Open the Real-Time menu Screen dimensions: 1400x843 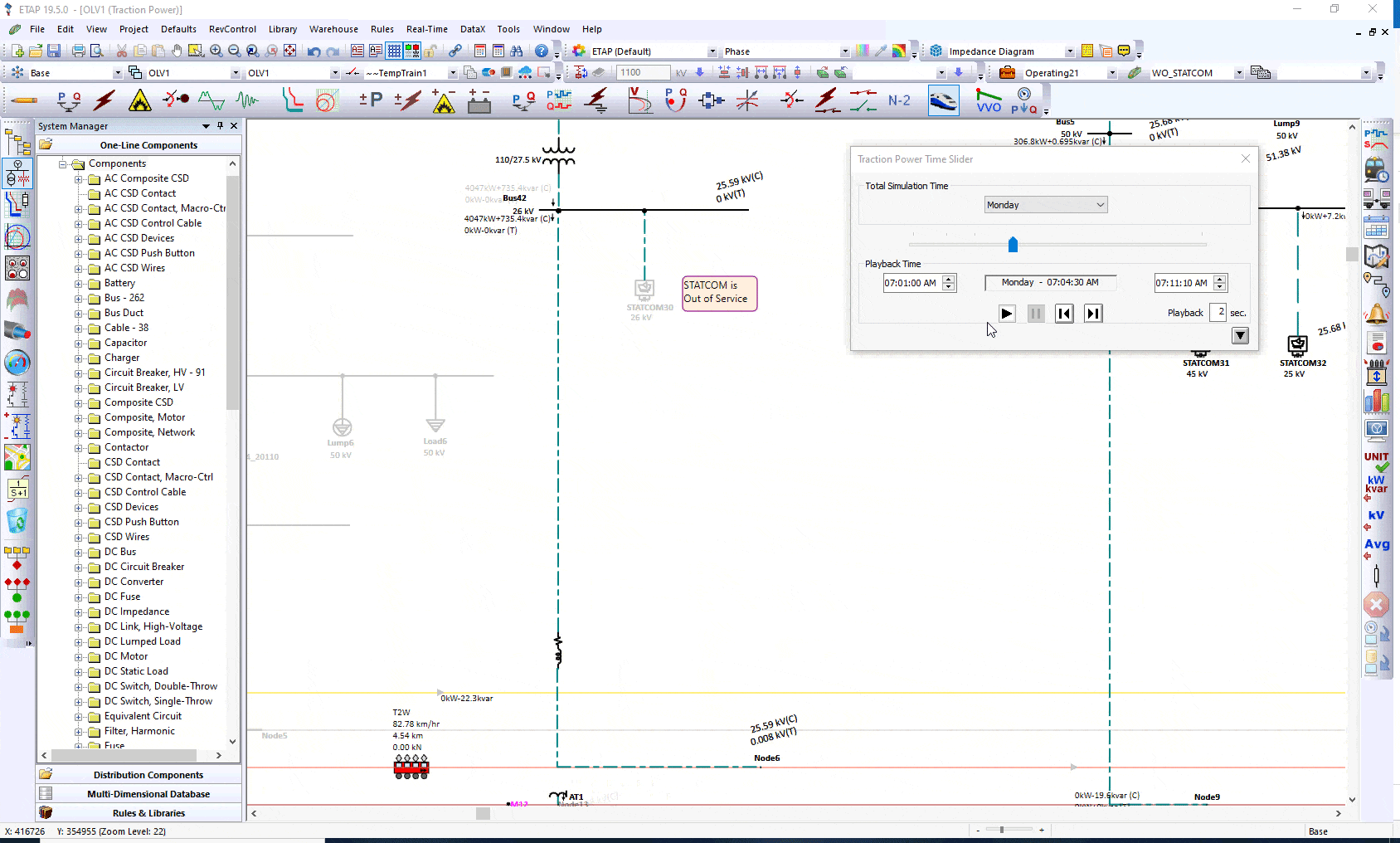pos(426,29)
